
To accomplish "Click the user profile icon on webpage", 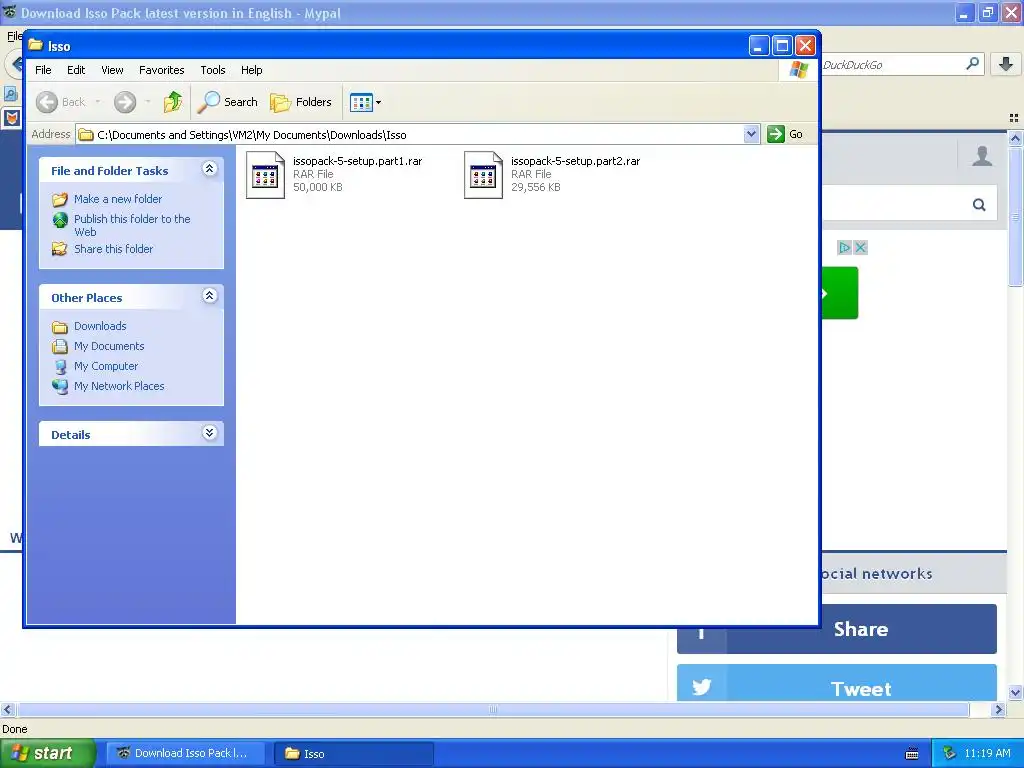I will tap(982, 156).
